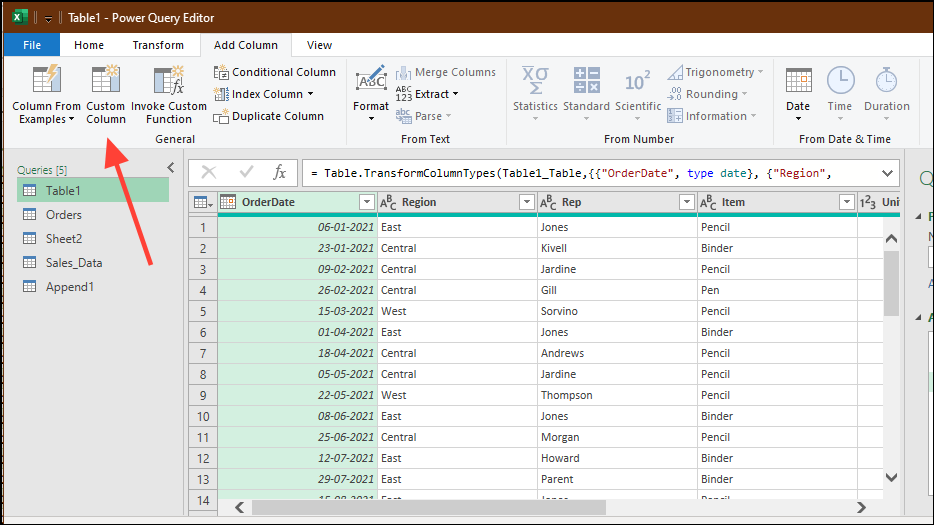This screenshot has height=525, width=934.
Task: Click Merge Columns
Action: [446, 72]
